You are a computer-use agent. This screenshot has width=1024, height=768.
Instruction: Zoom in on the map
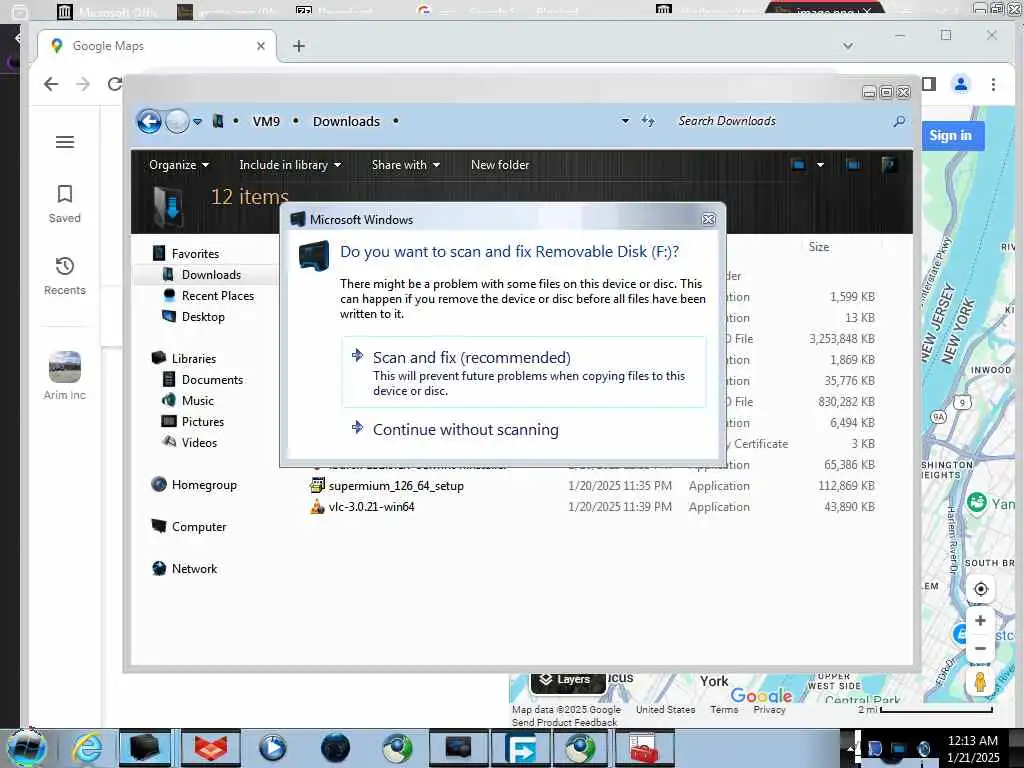pos(980,620)
